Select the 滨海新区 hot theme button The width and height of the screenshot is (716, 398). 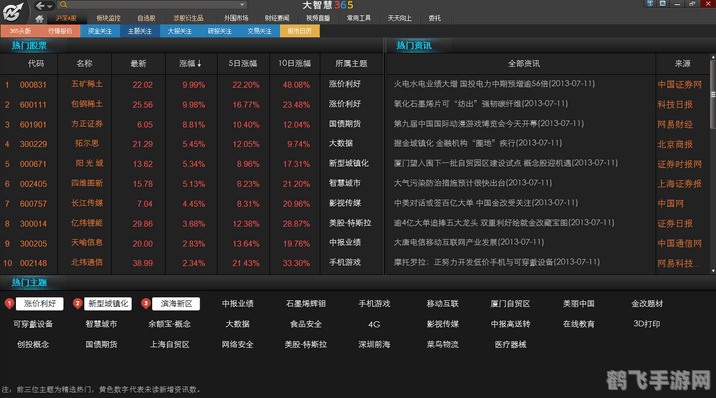[x=176, y=304]
